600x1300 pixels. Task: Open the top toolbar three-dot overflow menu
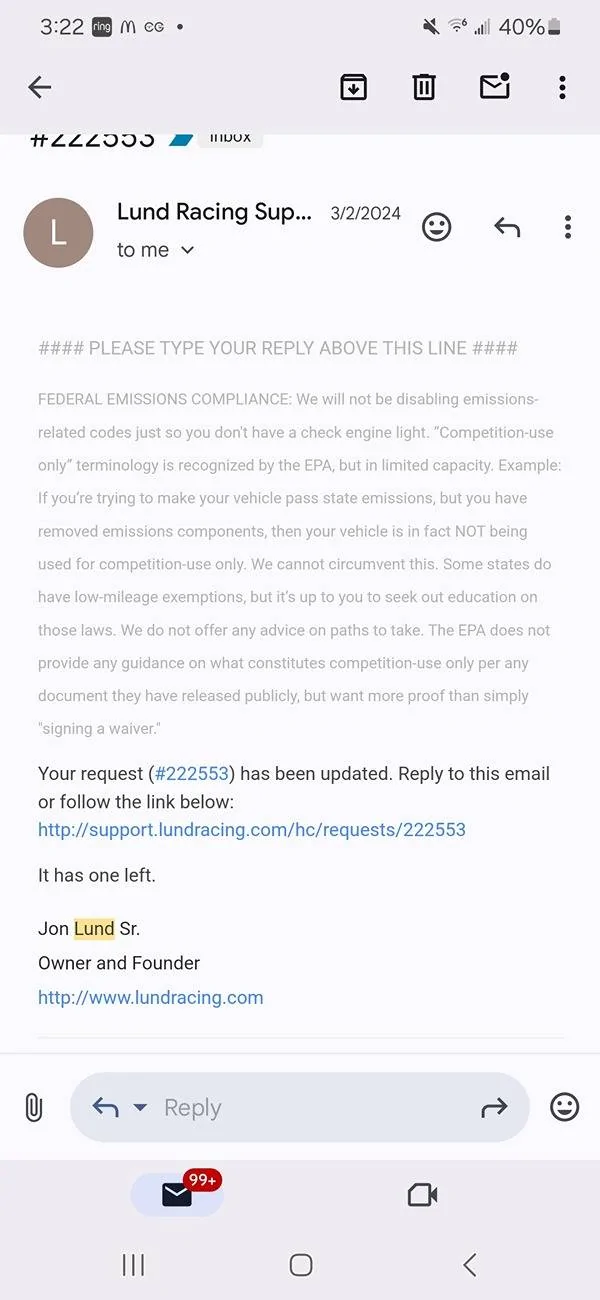pyautogui.click(x=562, y=88)
